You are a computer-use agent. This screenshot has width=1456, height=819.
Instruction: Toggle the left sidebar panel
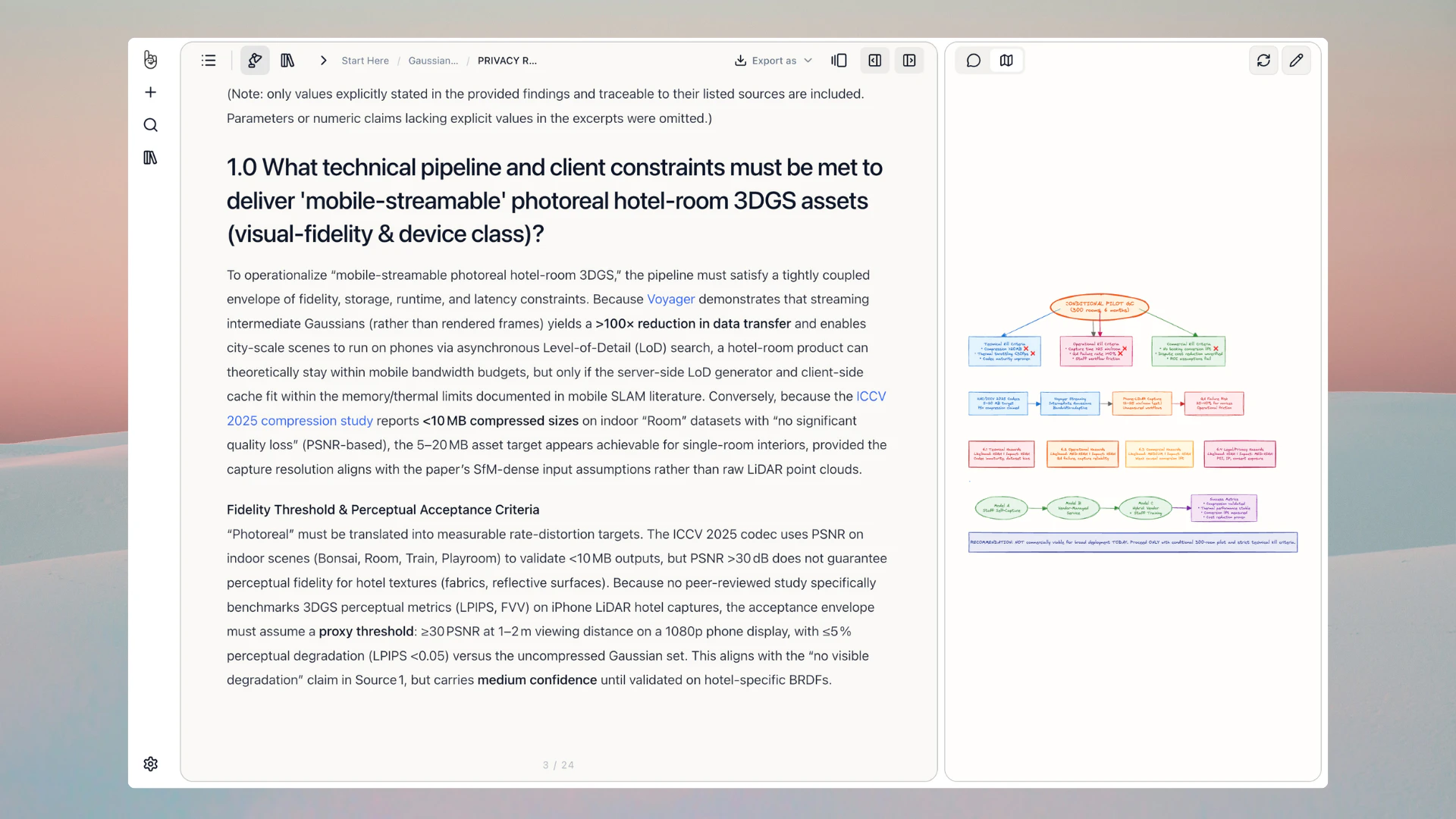[875, 61]
